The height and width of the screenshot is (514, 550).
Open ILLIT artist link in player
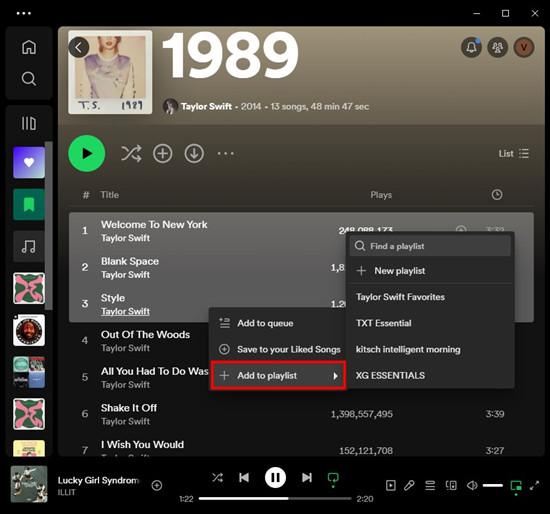(67, 492)
